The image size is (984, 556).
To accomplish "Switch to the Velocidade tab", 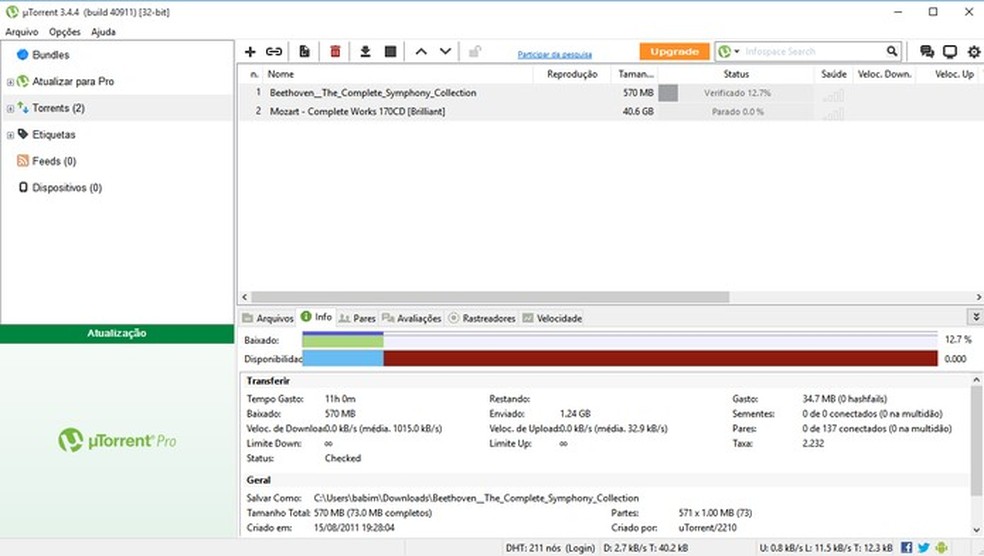I will (552, 318).
